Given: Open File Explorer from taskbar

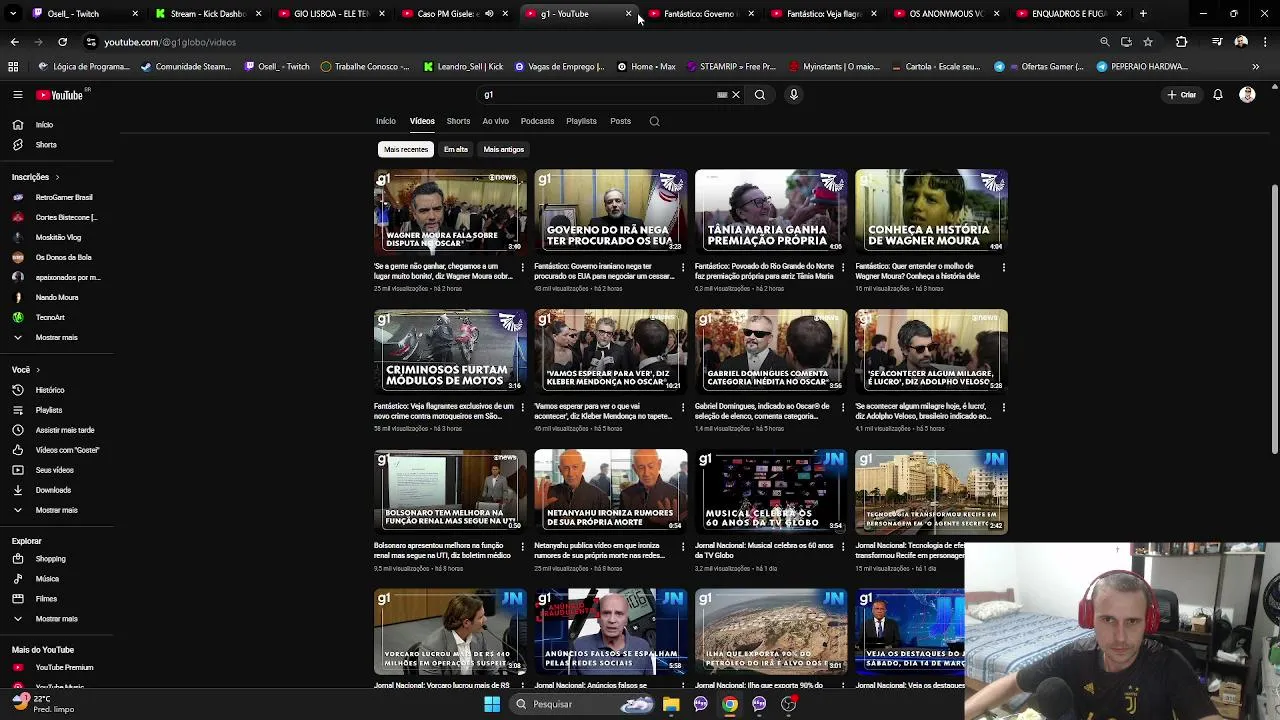Looking at the screenshot, I should [671, 704].
